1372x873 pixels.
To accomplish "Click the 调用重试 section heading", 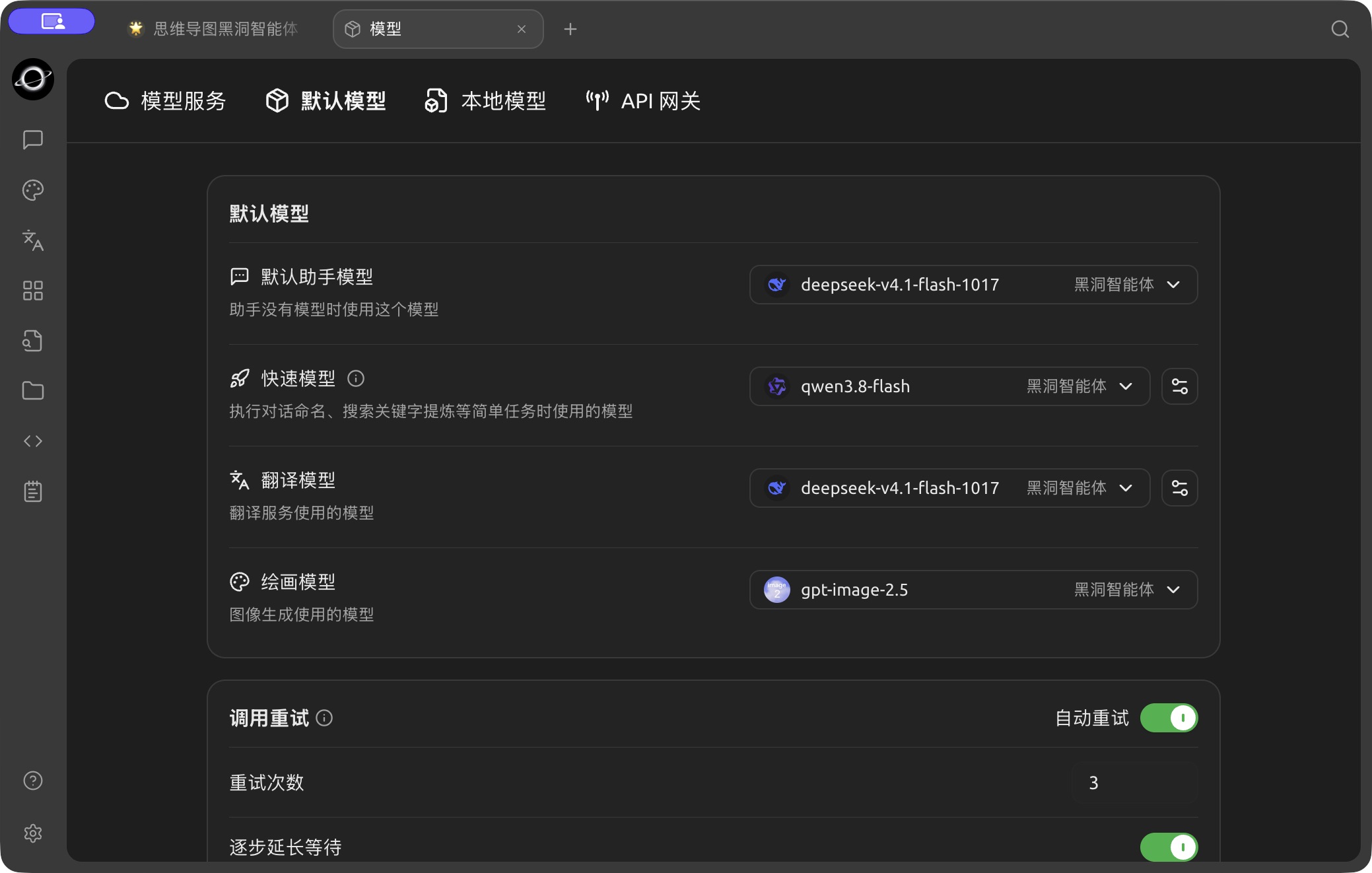I will tap(269, 718).
